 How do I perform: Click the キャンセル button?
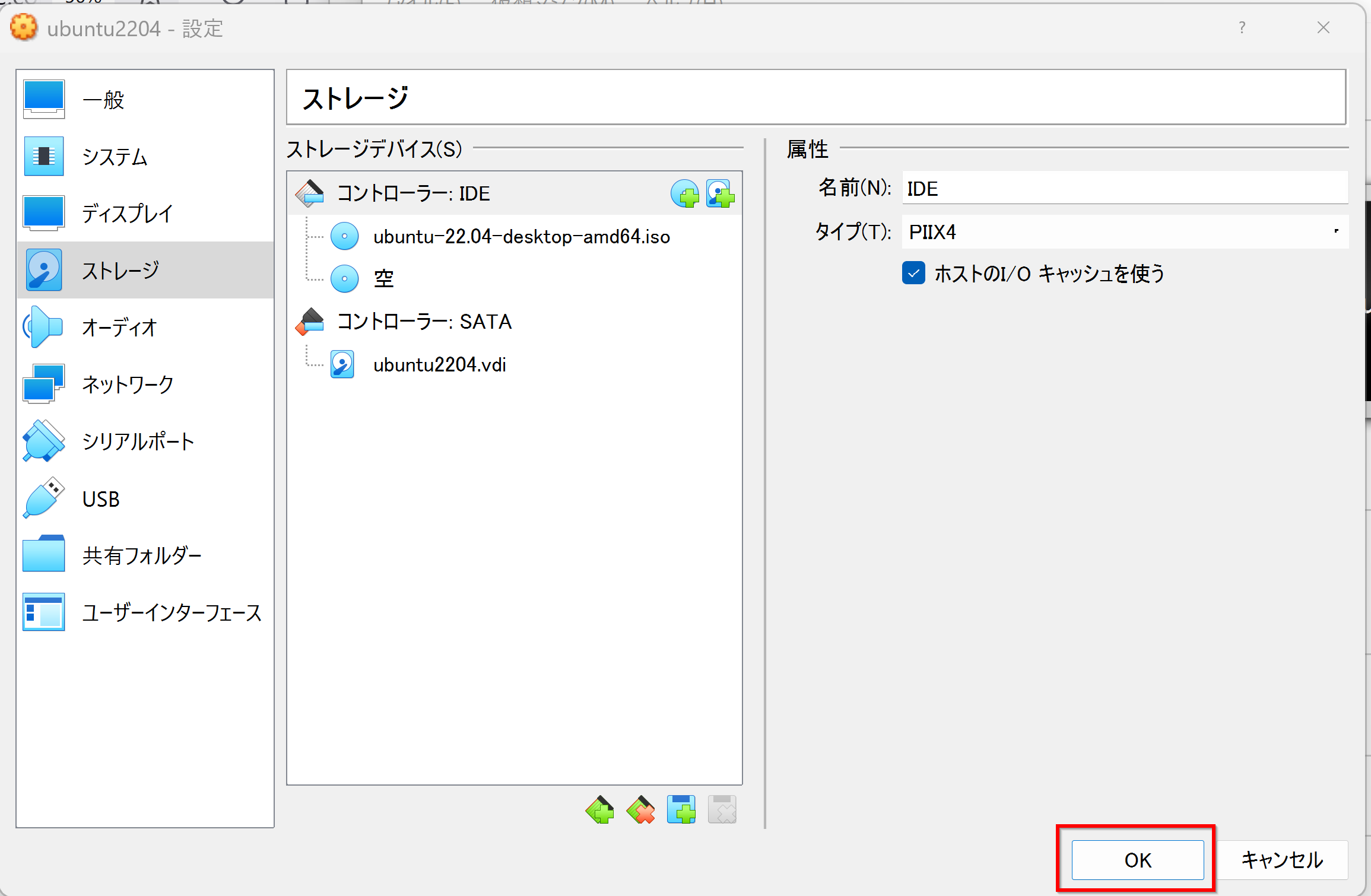coord(1283,860)
